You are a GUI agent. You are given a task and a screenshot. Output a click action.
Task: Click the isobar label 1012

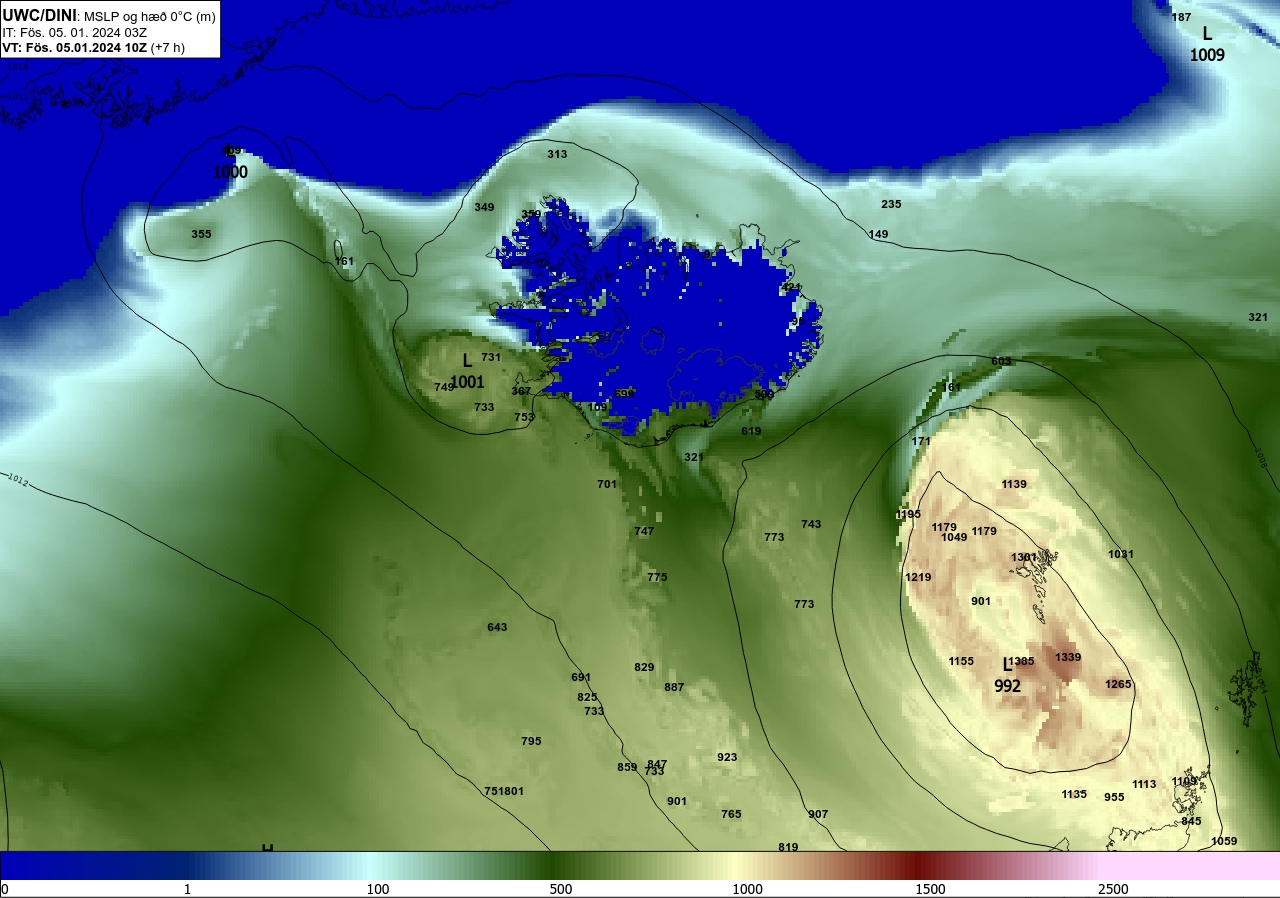click(17, 480)
